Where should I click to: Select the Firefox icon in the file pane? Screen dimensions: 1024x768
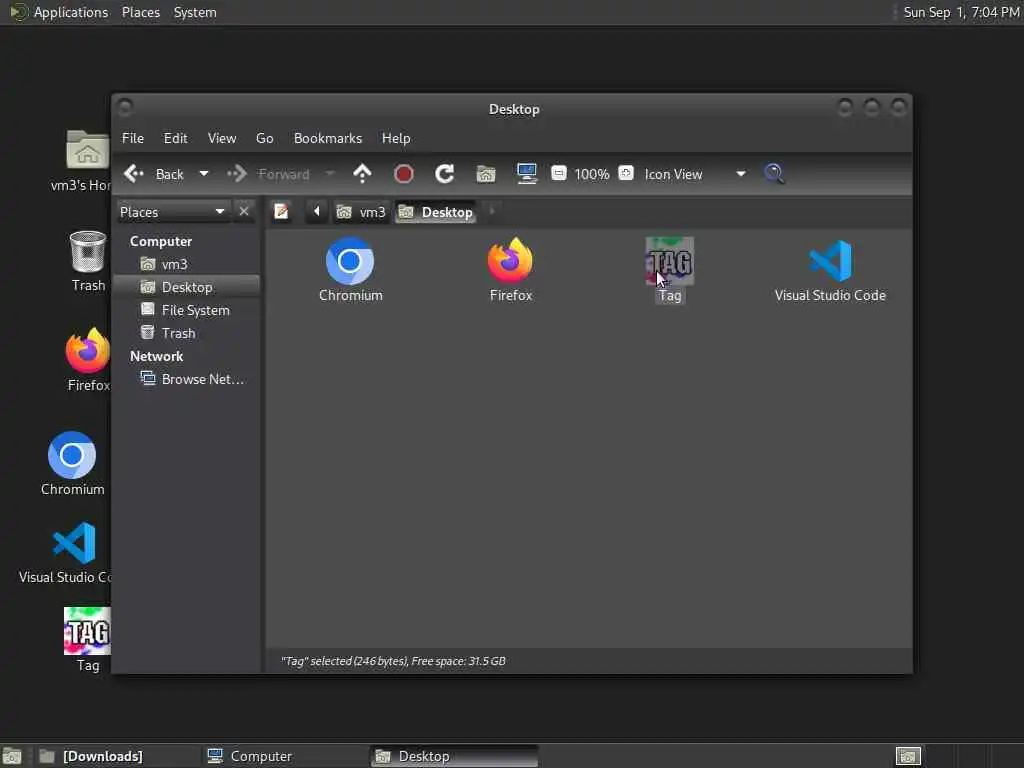(x=511, y=270)
